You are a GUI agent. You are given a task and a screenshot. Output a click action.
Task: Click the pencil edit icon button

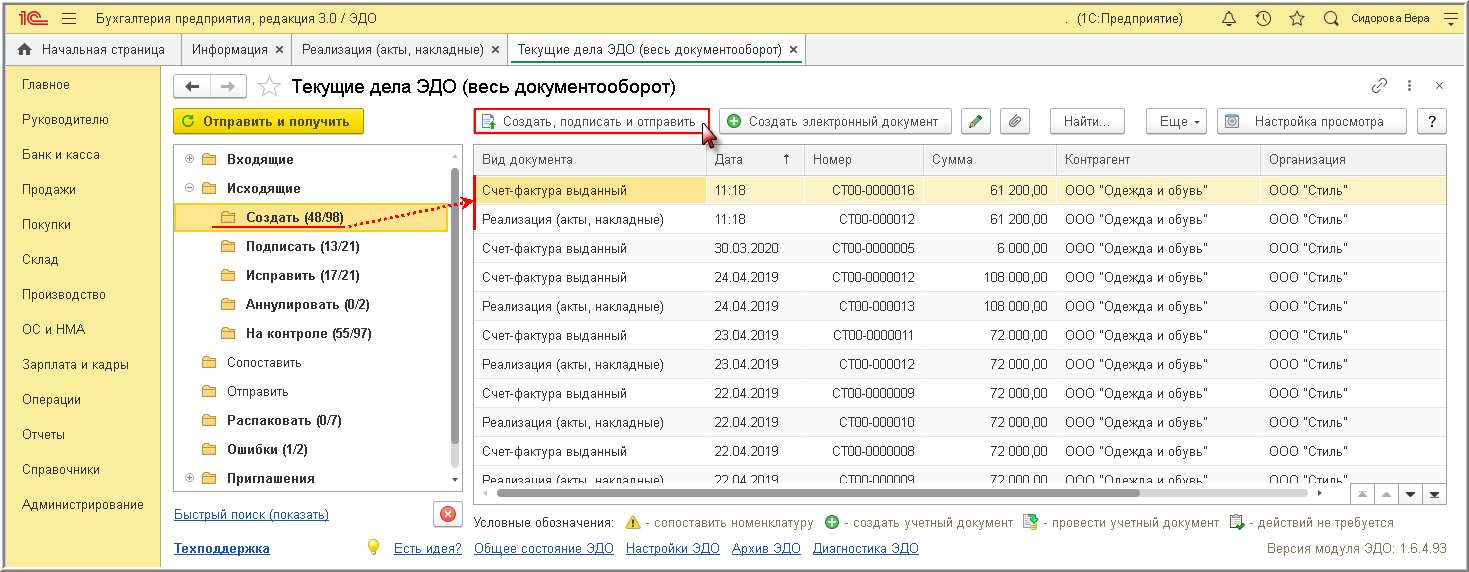tap(975, 121)
